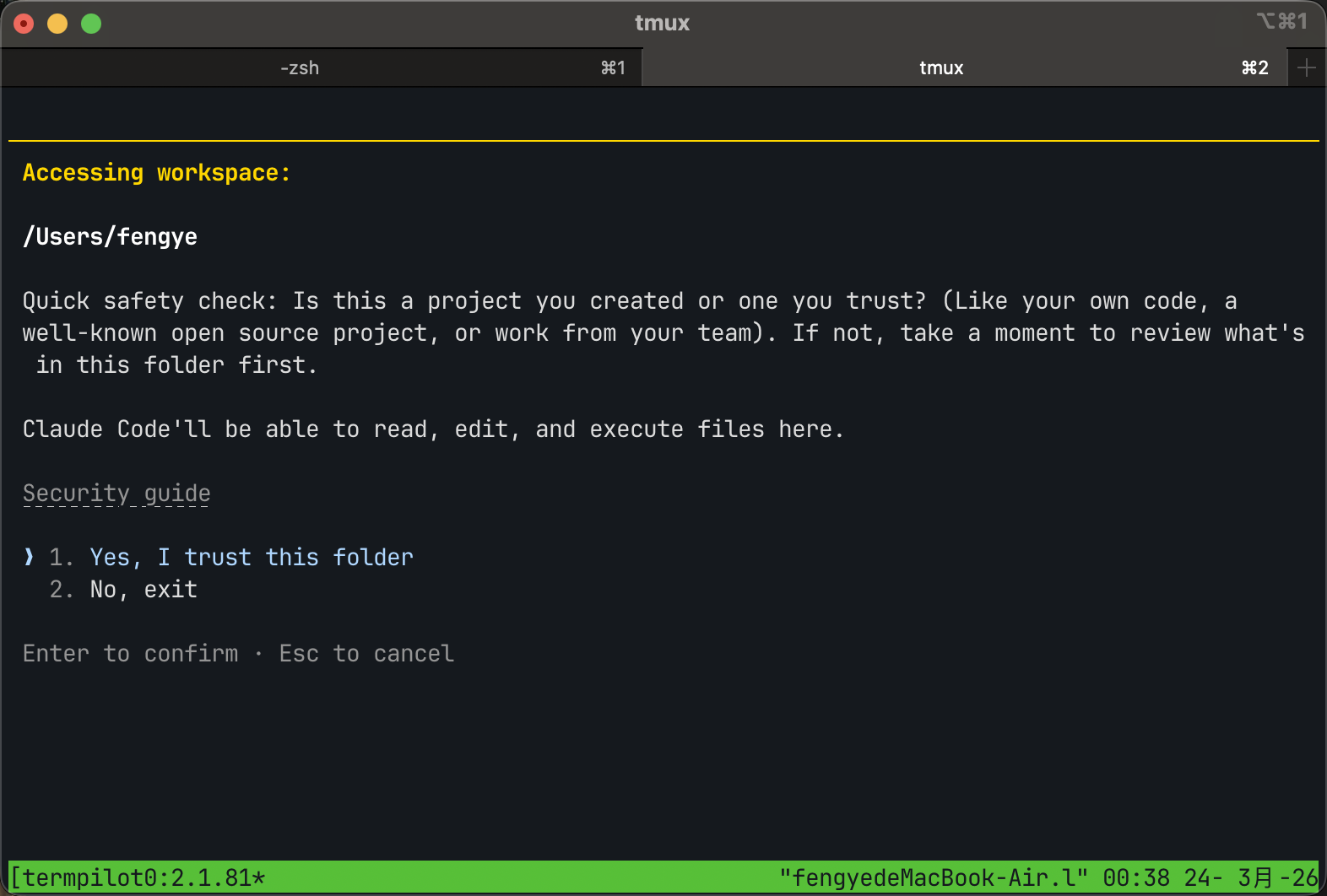
Task: Choose "Yes, I trust this folder"
Action: click(x=252, y=557)
